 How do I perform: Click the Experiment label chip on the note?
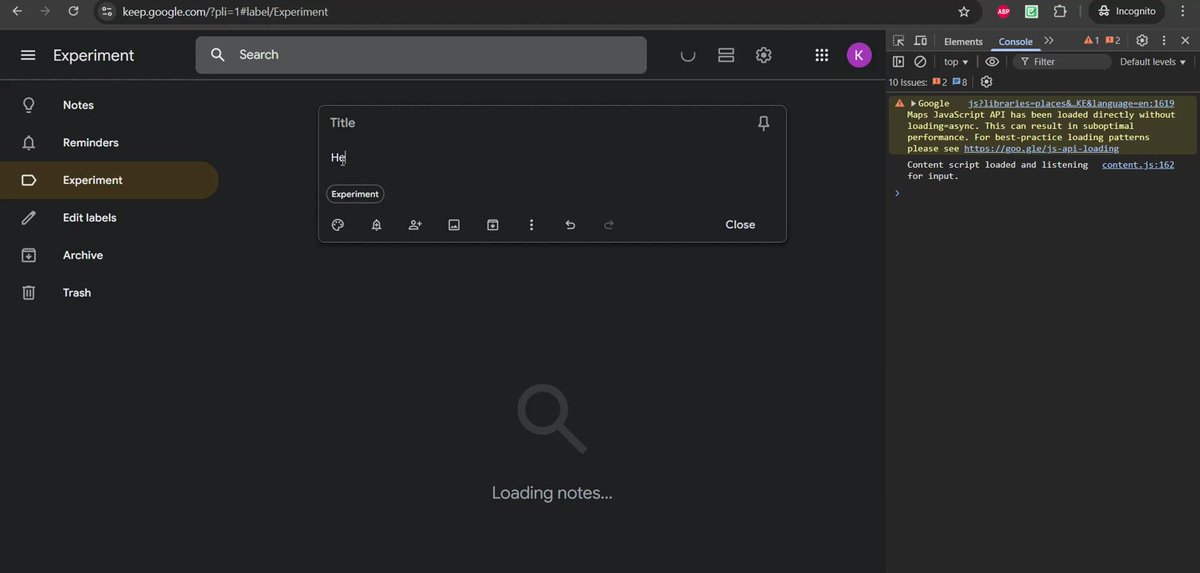point(355,194)
